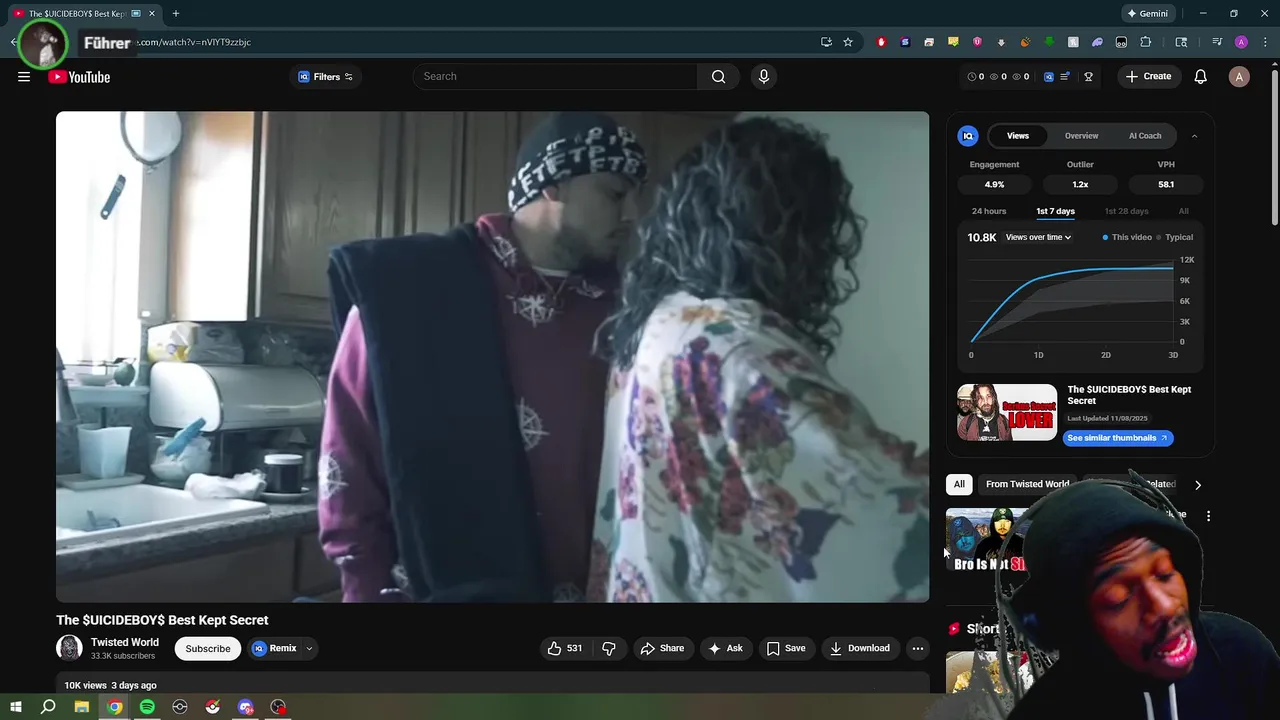
Task: Select the 1st 28 days time range
Action: [x=1126, y=211]
